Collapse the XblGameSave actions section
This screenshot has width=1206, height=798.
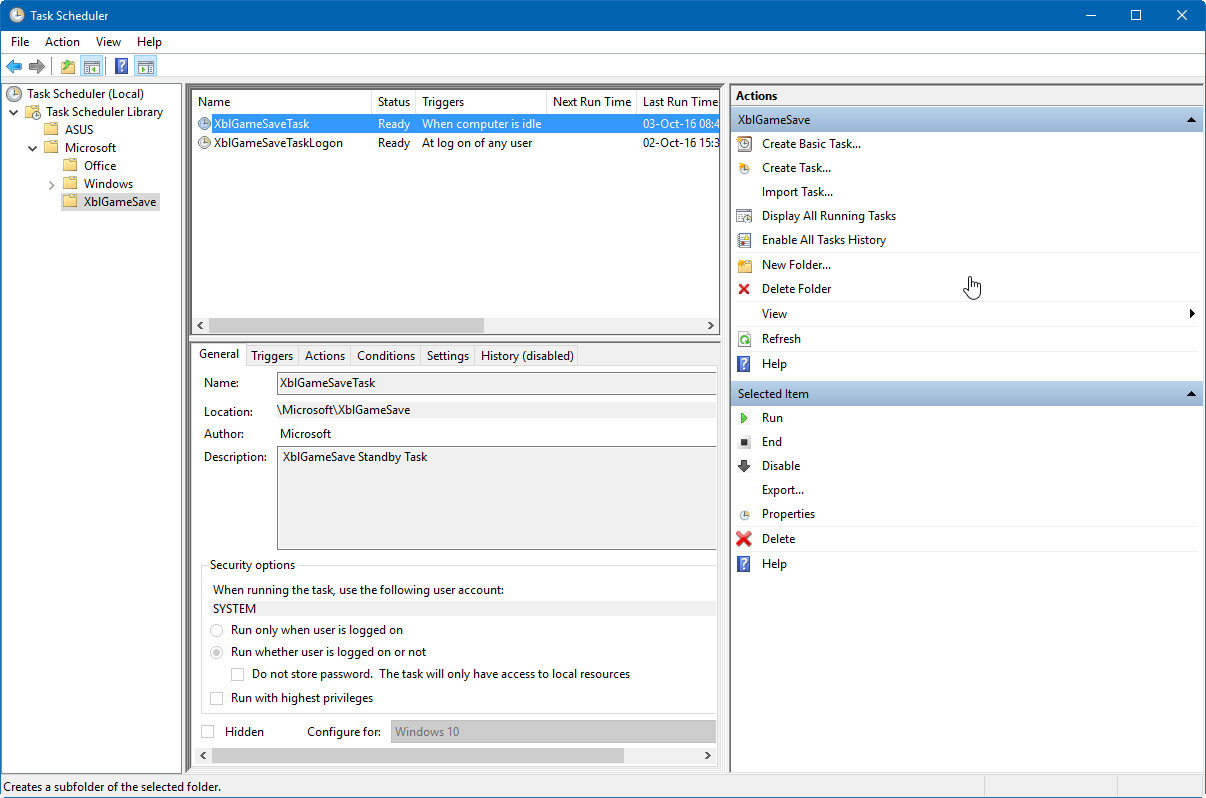point(1191,120)
